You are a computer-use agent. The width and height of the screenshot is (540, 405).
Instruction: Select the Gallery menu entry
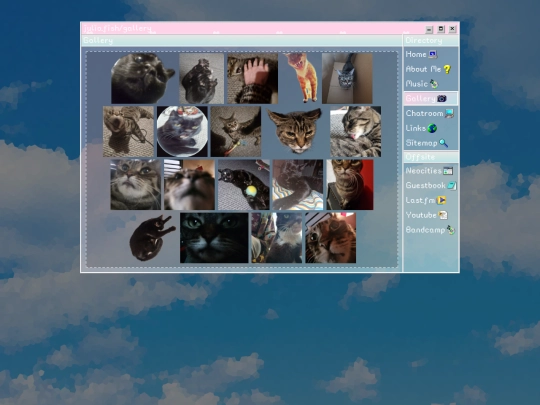tap(431, 98)
